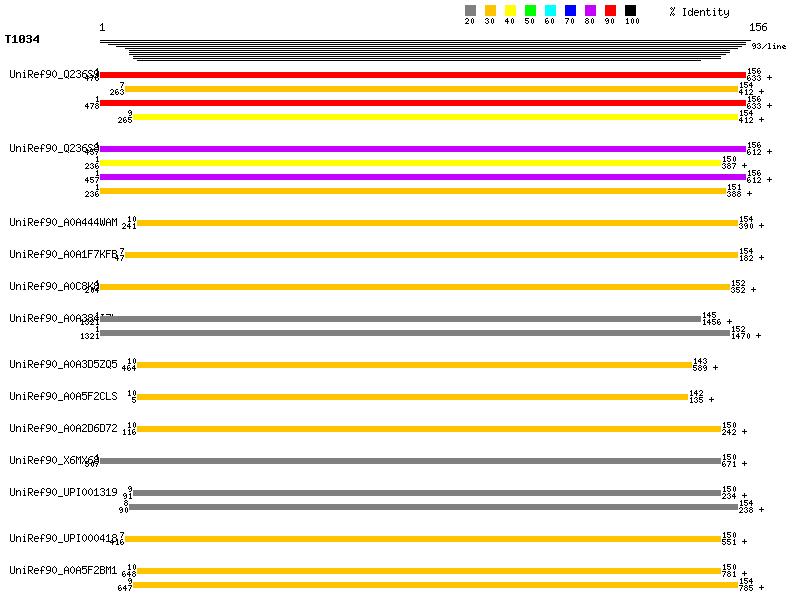Screen dimensions: 800x600
Task: Click the UniRef90_A0A5F2BM1 hit label
Action: point(63,570)
